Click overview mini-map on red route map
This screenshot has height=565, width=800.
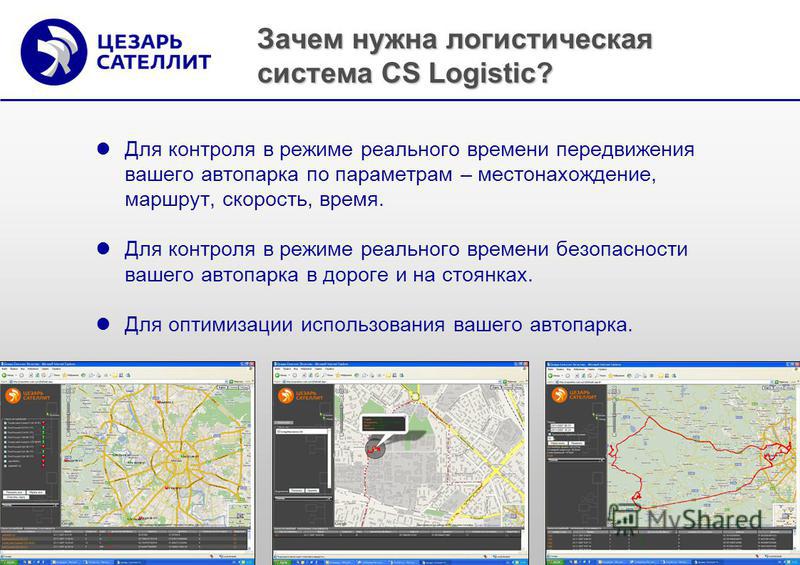[x=785, y=515]
